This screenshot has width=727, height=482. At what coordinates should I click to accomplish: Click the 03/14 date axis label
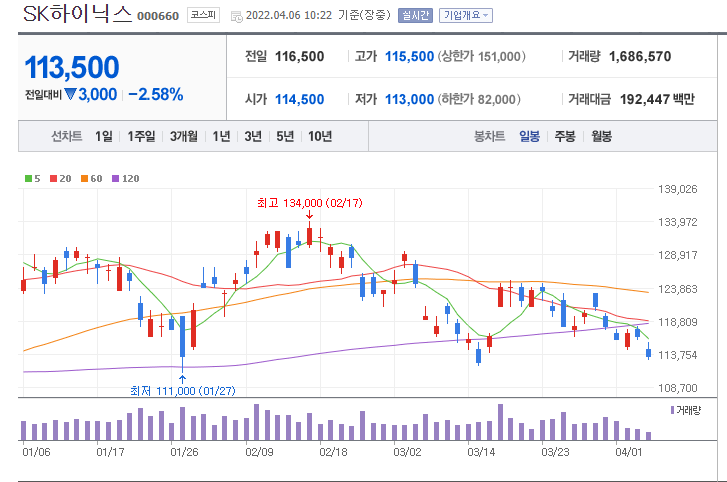481,452
